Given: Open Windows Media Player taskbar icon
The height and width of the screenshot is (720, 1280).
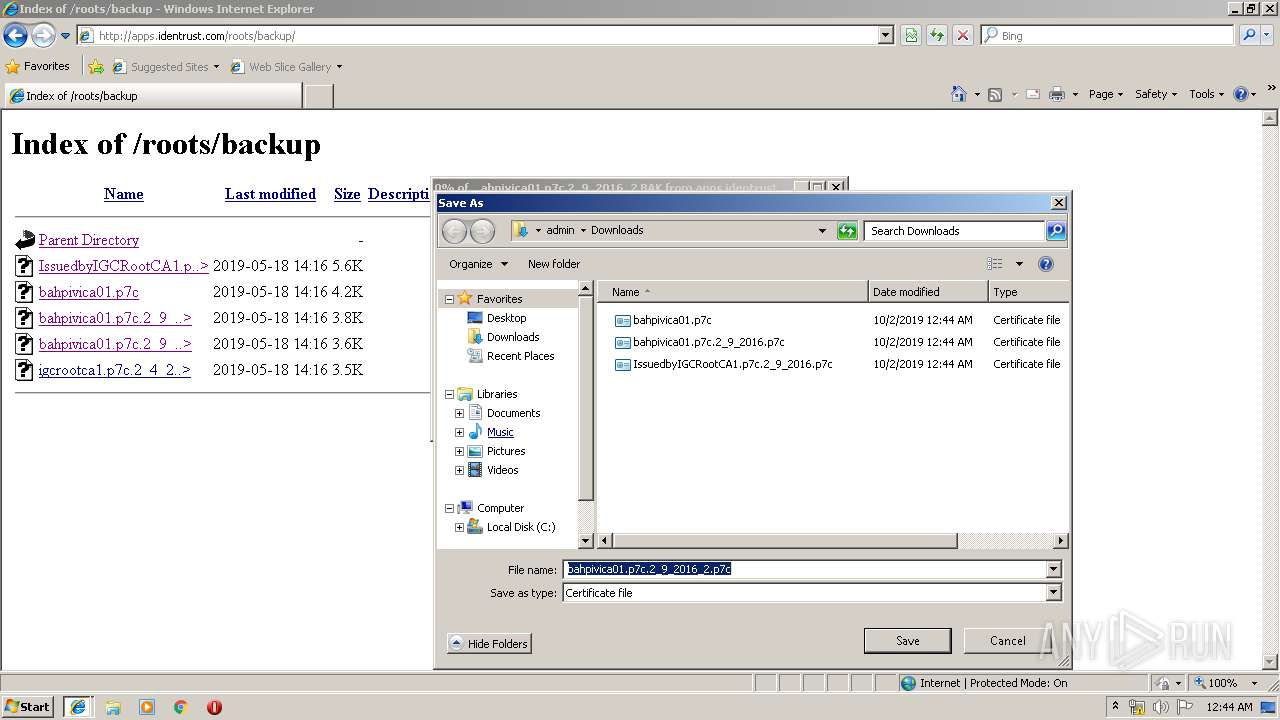Looking at the screenshot, I should pyautogui.click(x=147, y=707).
